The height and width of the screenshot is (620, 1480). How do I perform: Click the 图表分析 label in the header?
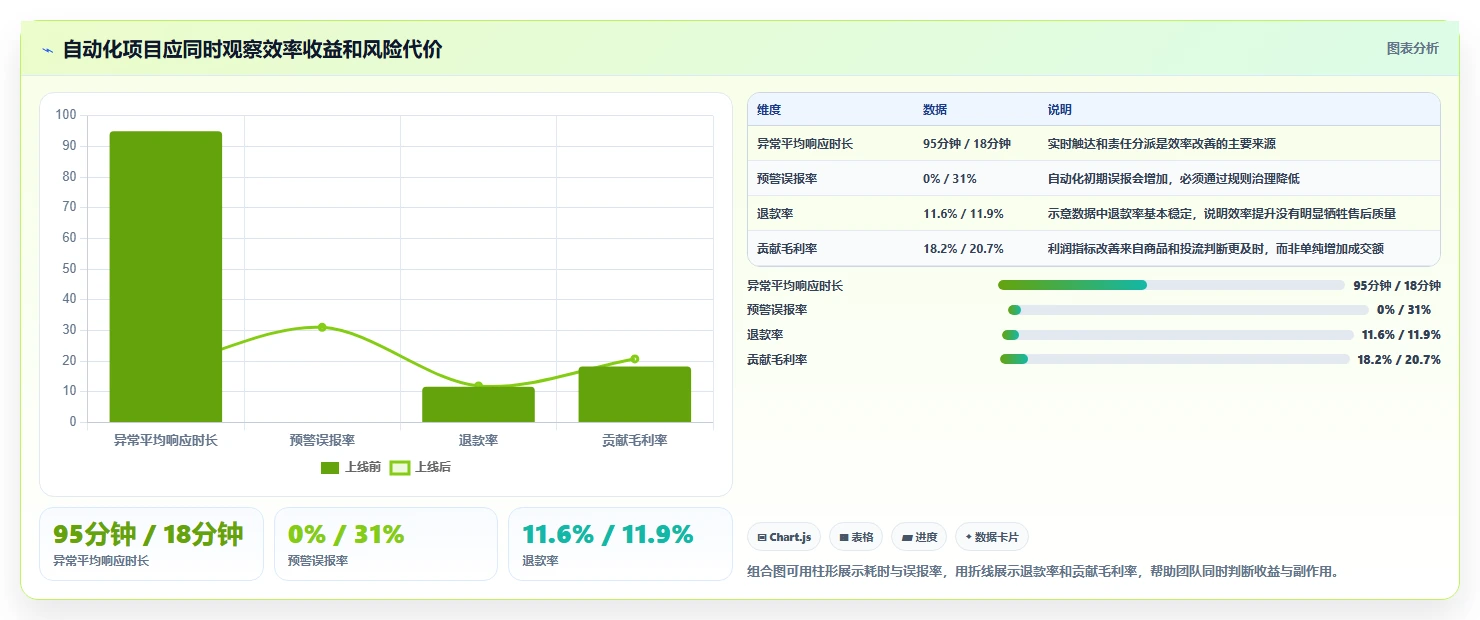point(1412,48)
